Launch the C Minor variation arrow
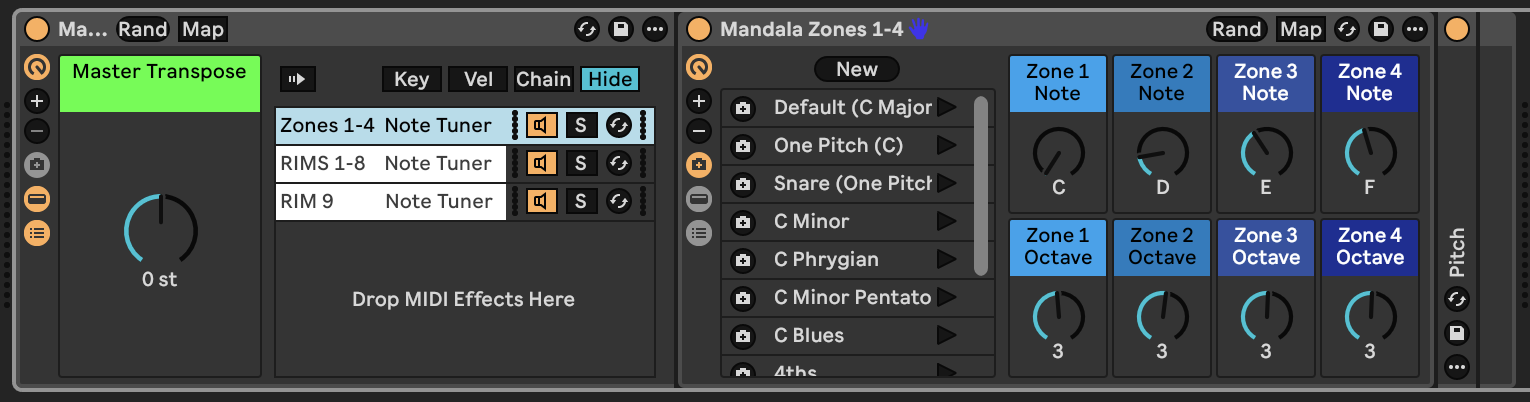The height and width of the screenshot is (402, 1530). [x=946, y=221]
